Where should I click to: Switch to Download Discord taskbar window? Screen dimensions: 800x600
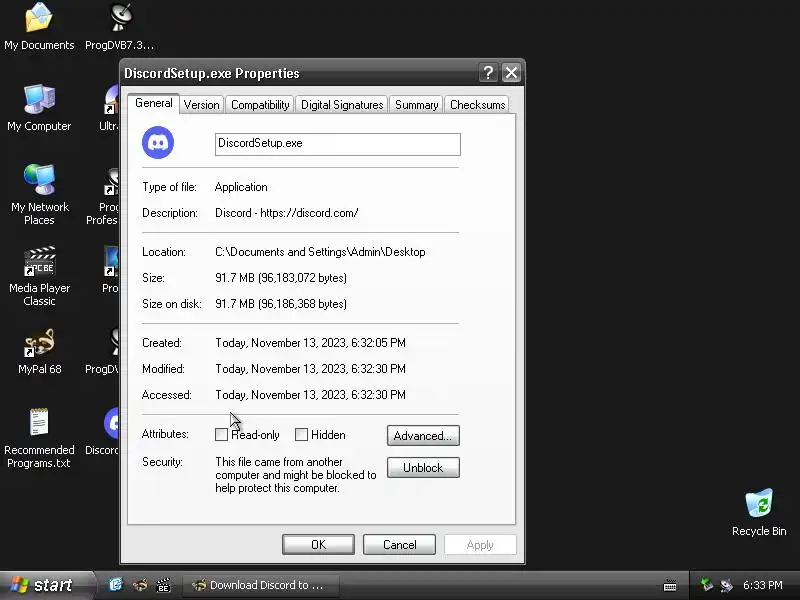tap(261, 585)
